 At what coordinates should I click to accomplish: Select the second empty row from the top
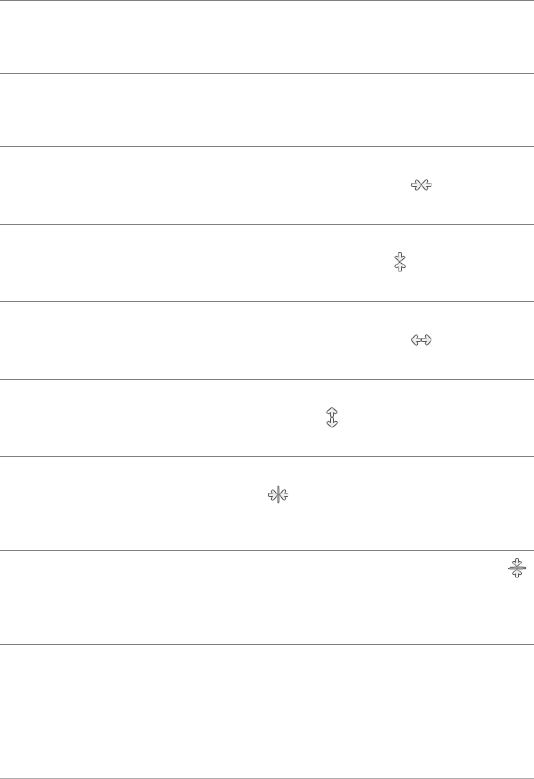pyautogui.click(x=267, y=110)
